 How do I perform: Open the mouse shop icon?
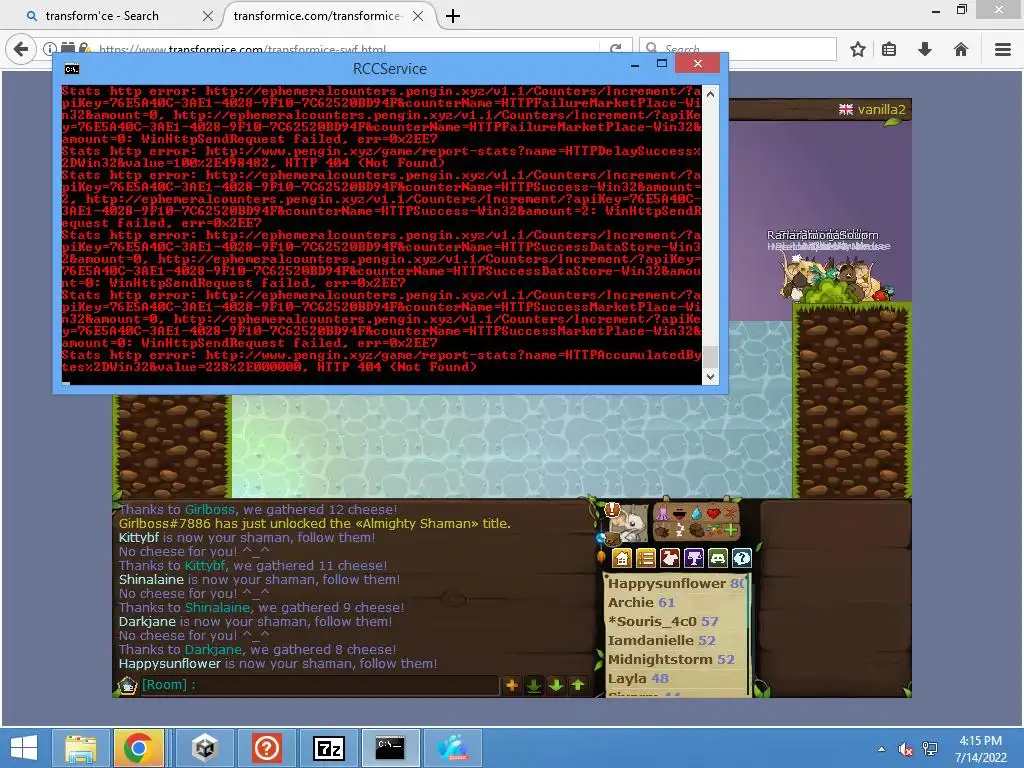[x=670, y=558]
